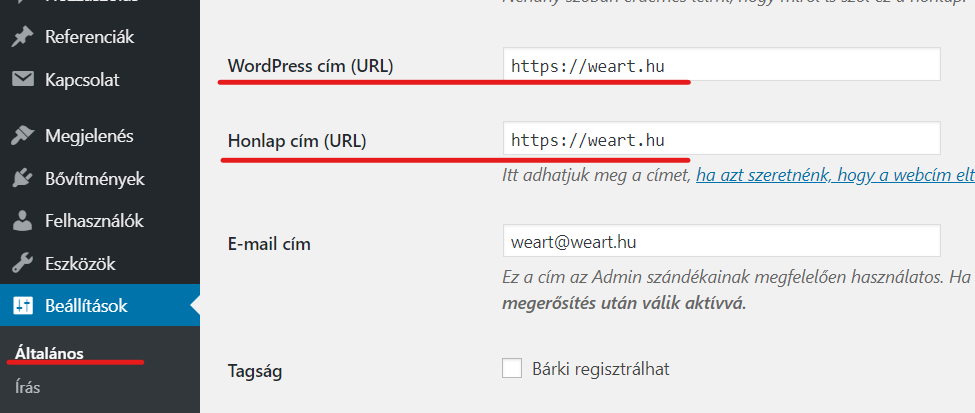
Task: Focus the Honlap cím URL field
Action: coord(721,139)
